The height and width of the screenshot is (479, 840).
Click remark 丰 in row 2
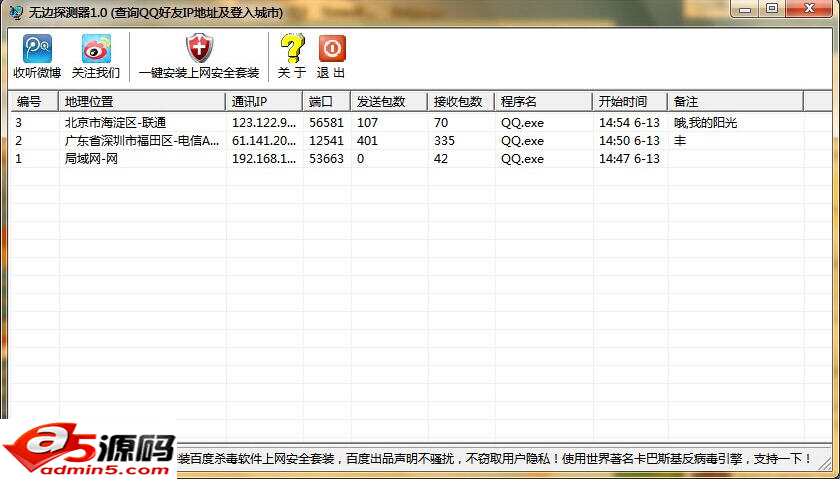click(680, 141)
